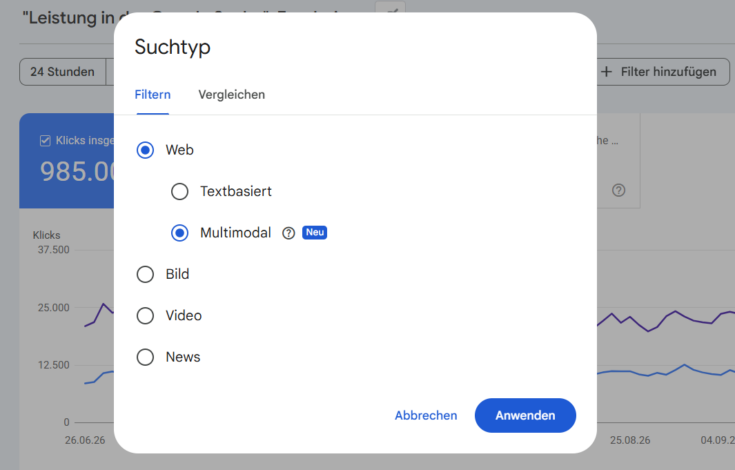Cancel the dialog with Abbrechen
Image resolution: width=735 pixels, height=470 pixels.
pyautogui.click(x=426, y=416)
